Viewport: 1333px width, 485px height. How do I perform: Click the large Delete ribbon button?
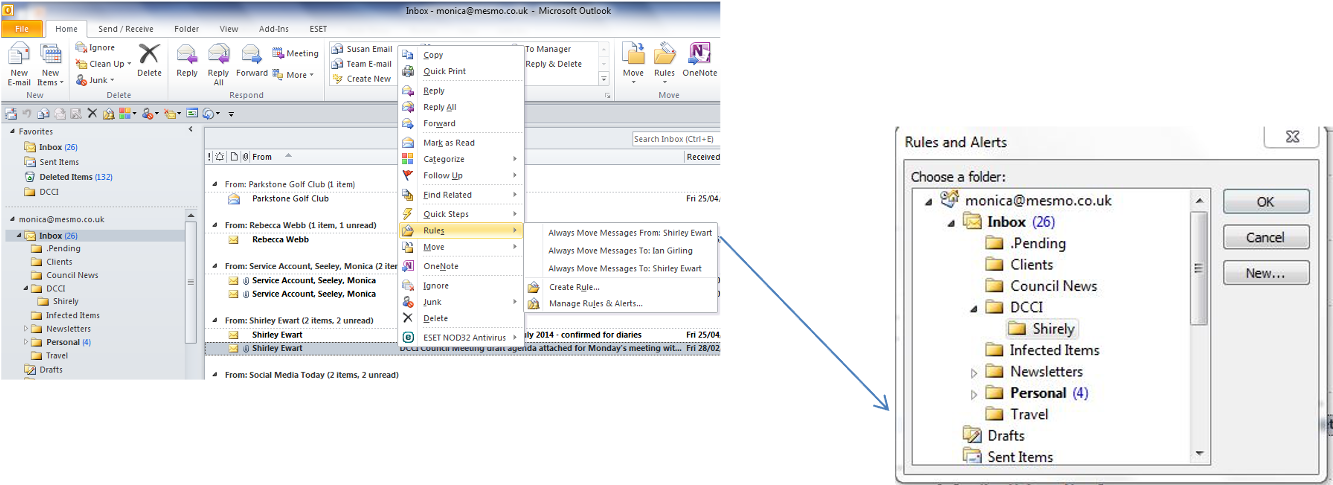coord(149,59)
